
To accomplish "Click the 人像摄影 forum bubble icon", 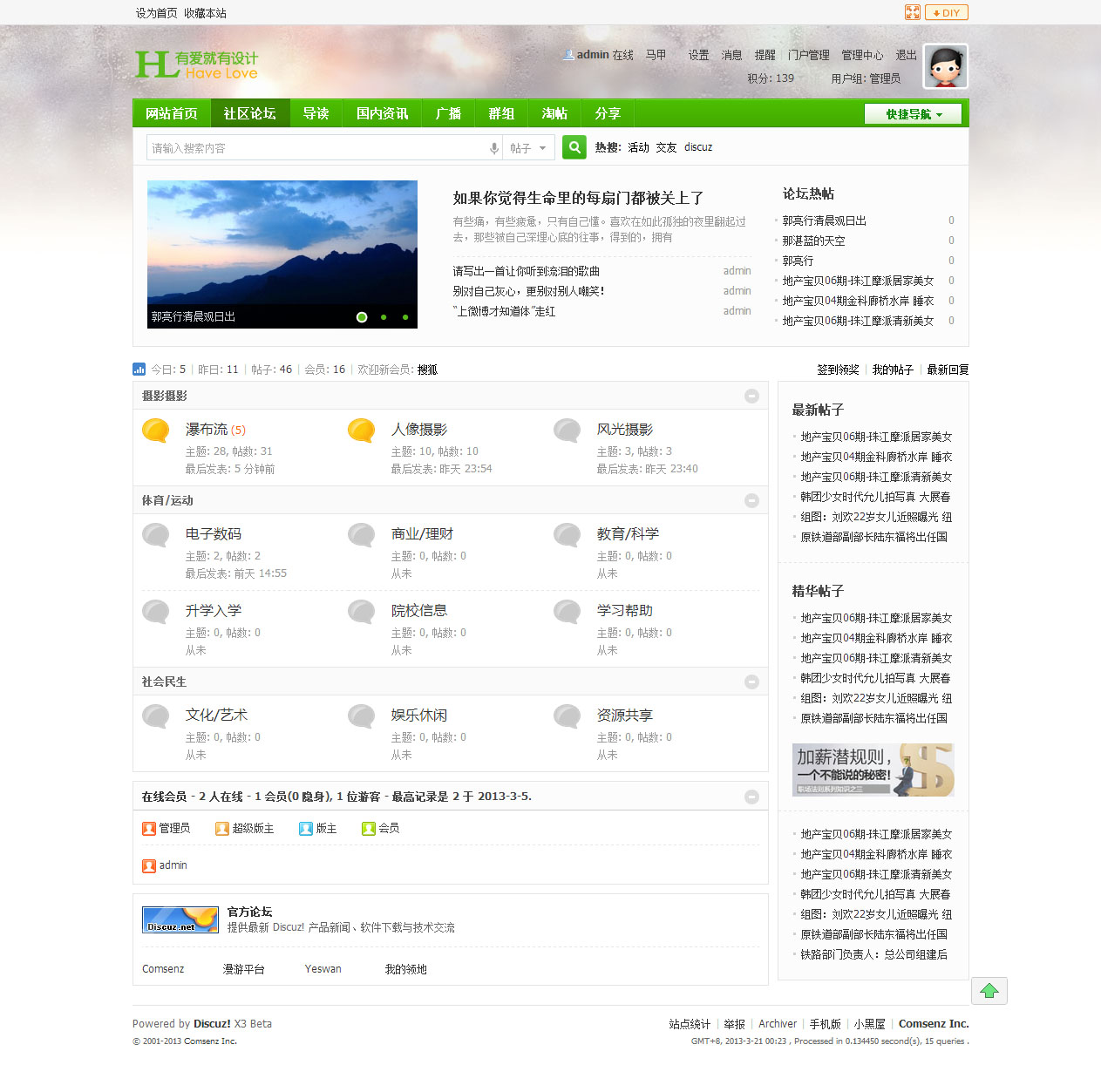I will [x=362, y=431].
